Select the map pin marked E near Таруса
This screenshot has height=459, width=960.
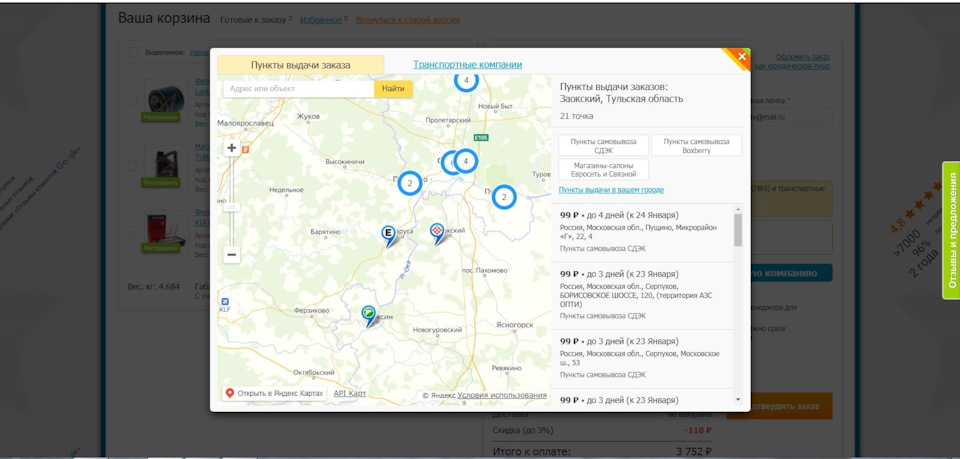coord(389,235)
